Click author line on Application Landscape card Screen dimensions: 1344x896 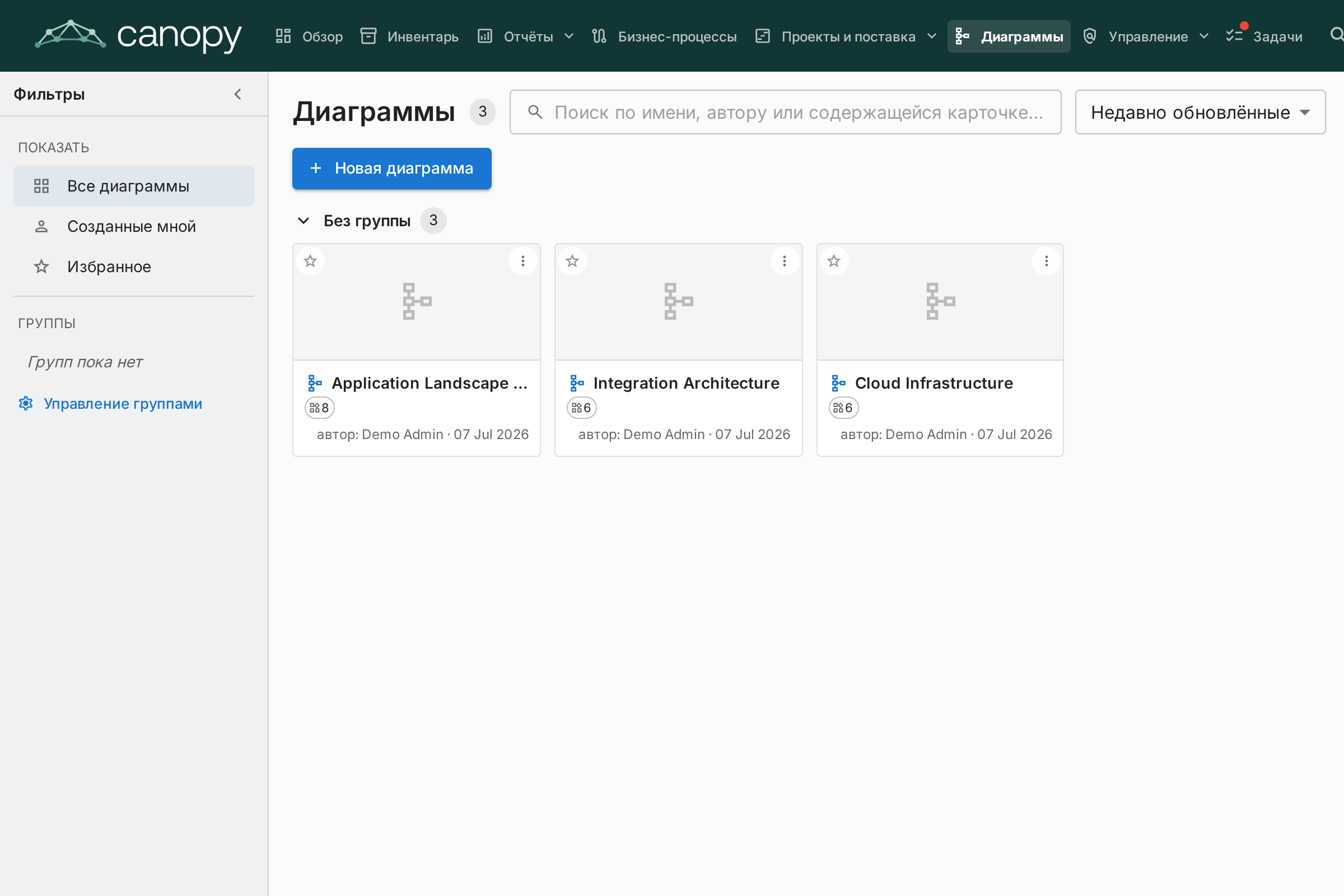[423, 435]
